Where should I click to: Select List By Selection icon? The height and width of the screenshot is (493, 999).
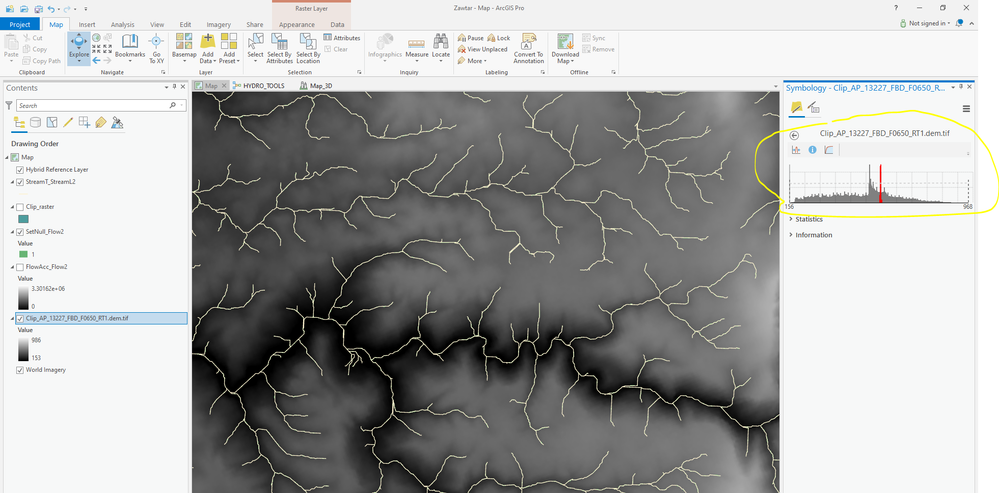click(x=52, y=122)
